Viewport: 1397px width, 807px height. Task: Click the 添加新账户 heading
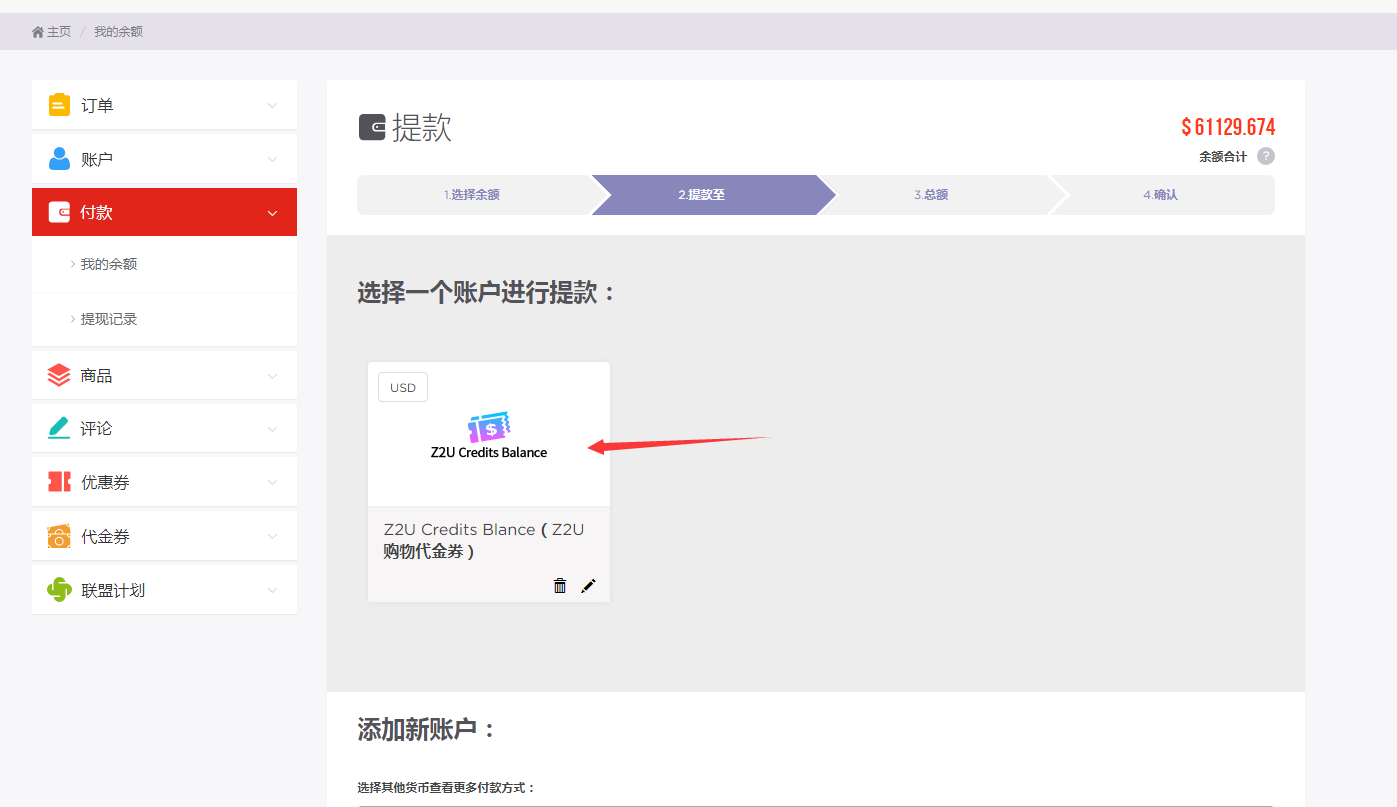[427, 730]
